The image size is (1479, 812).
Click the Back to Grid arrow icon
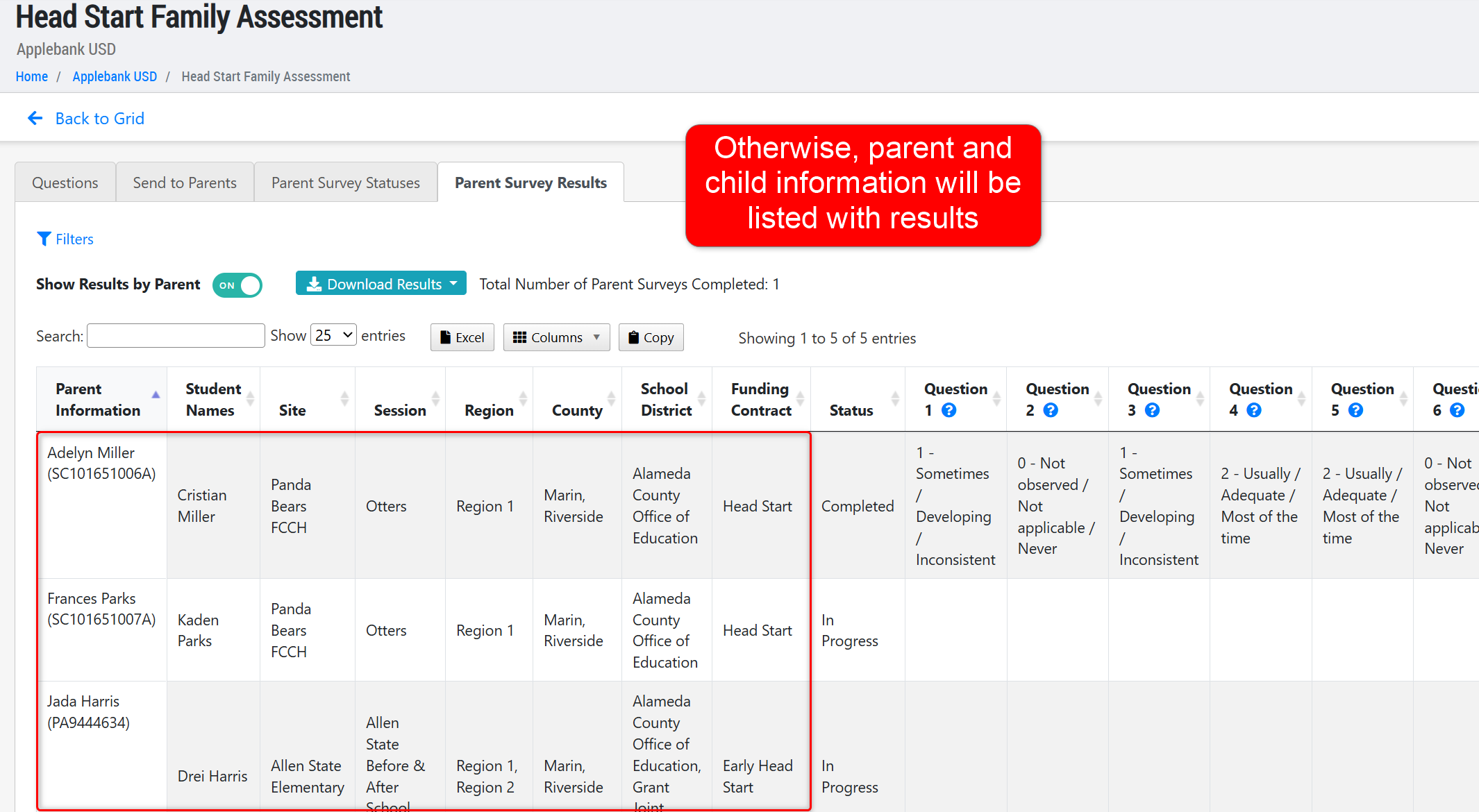(x=35, y=119)
